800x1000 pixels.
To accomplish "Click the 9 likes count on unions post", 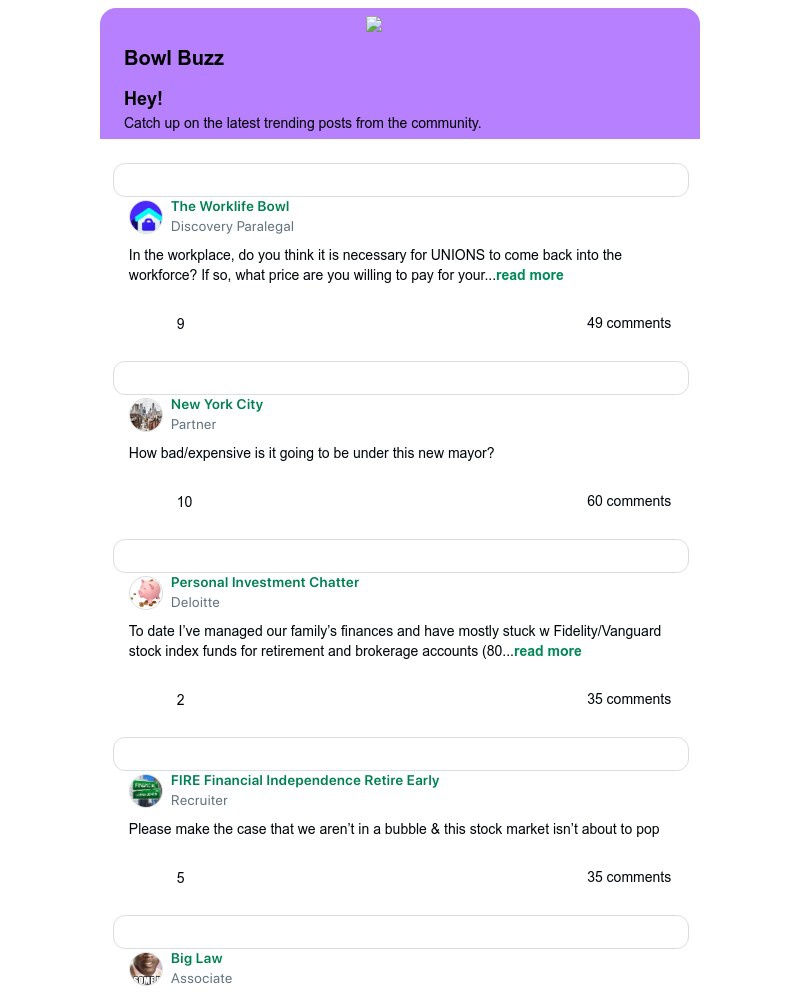I will pos(180,325).
